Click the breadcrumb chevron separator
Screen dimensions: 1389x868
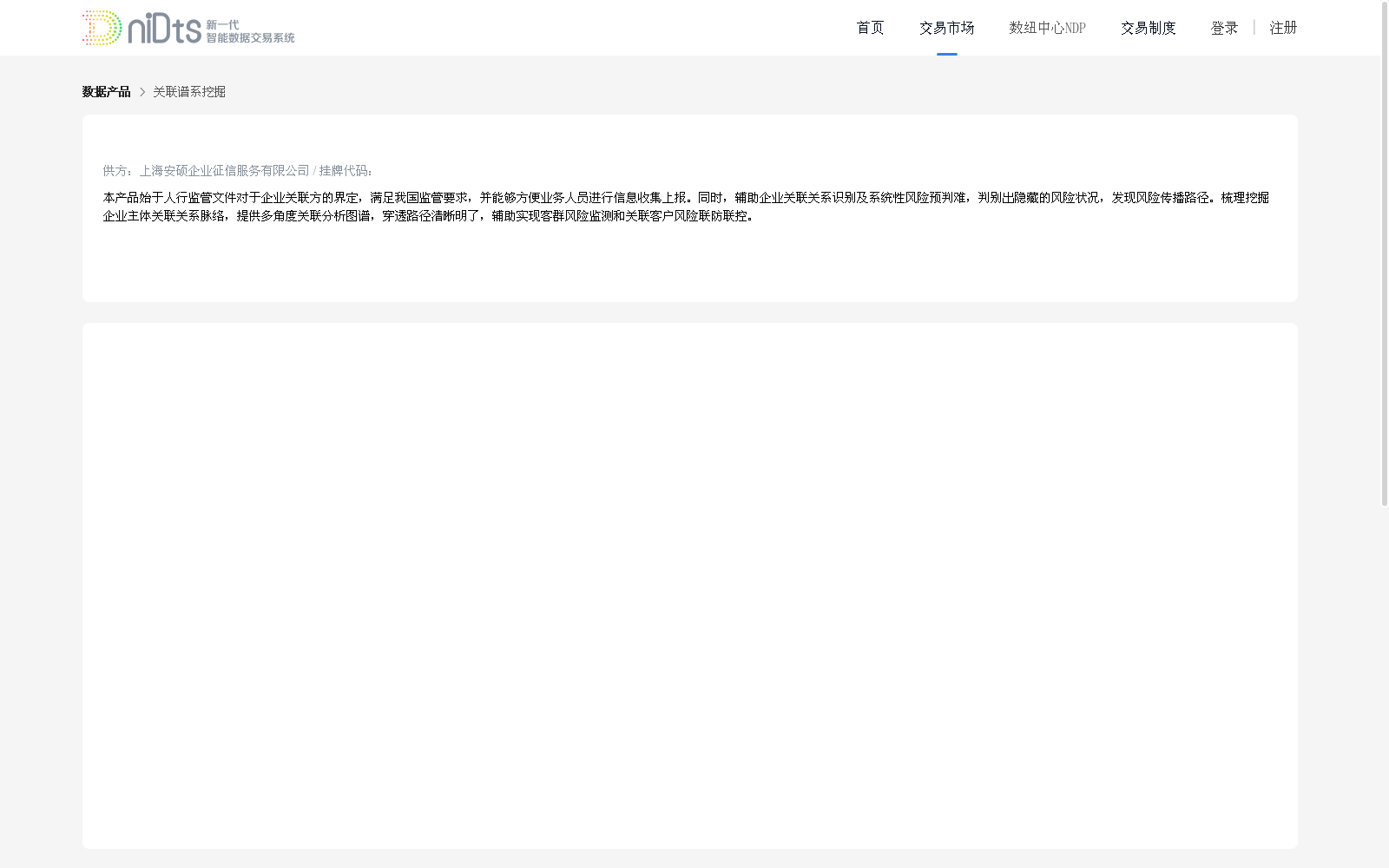click(x=142, y=92)
